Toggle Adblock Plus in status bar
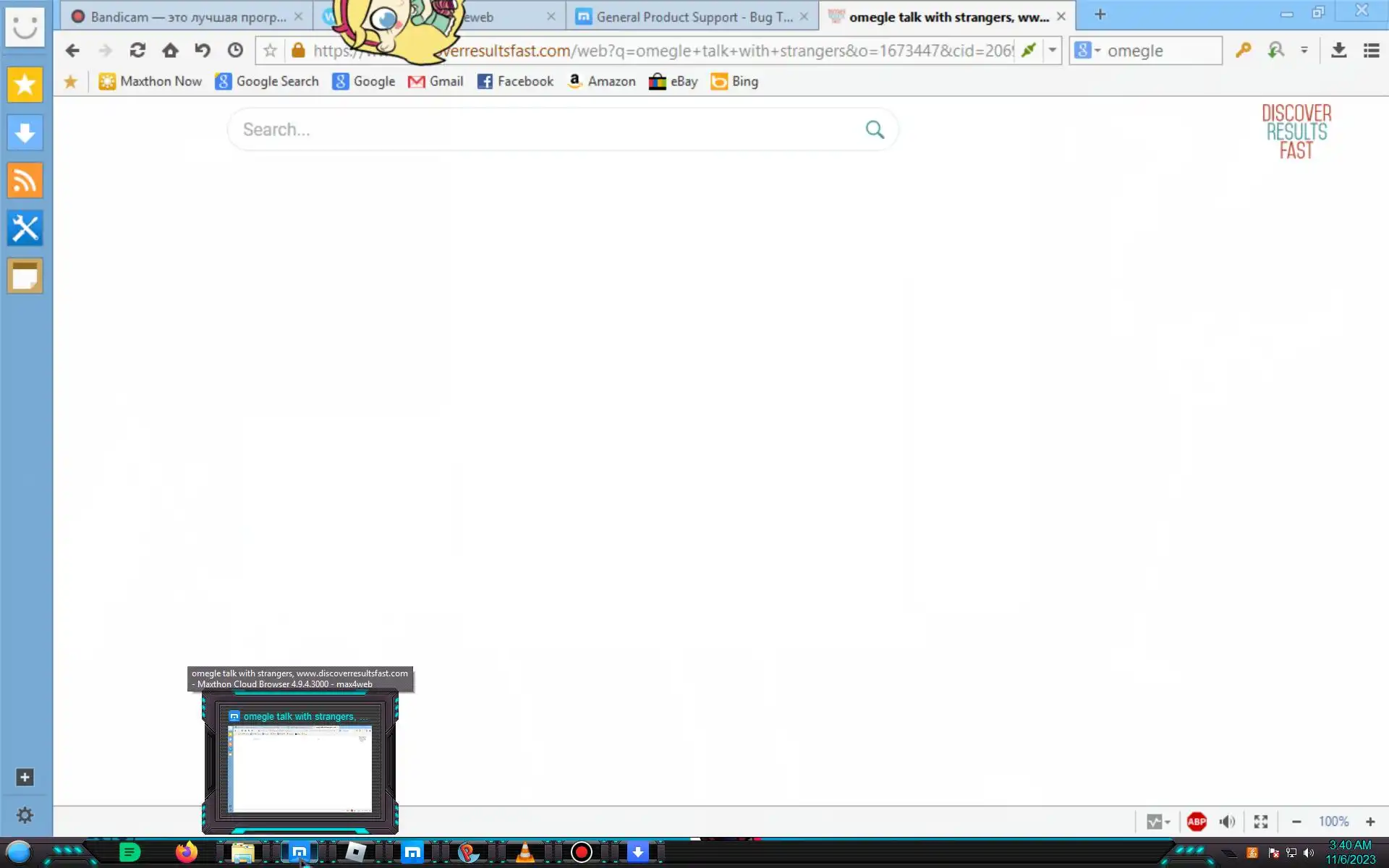 (x=1197, y=822)
